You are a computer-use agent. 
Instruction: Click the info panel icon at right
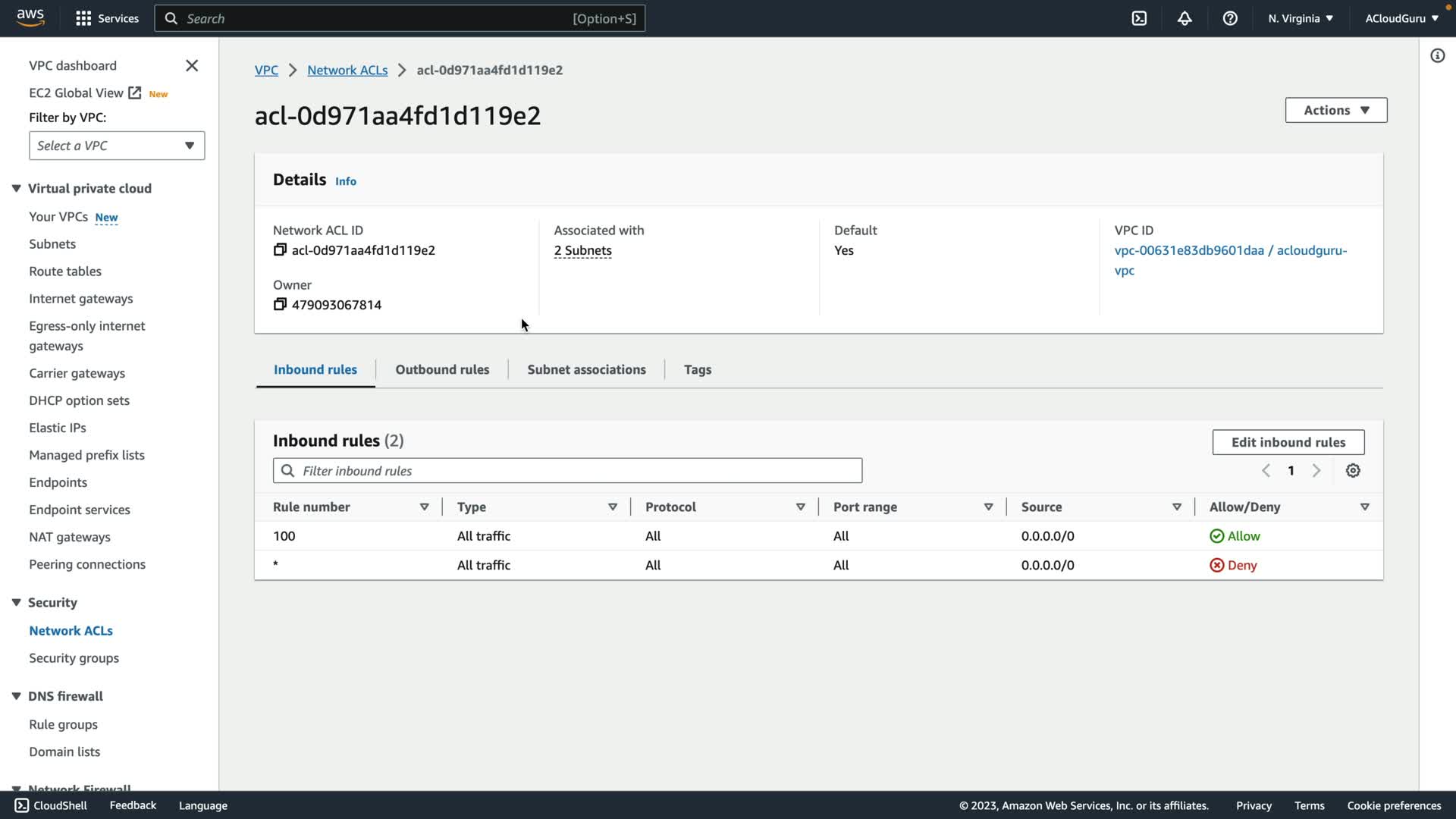tap(1437, 56)
